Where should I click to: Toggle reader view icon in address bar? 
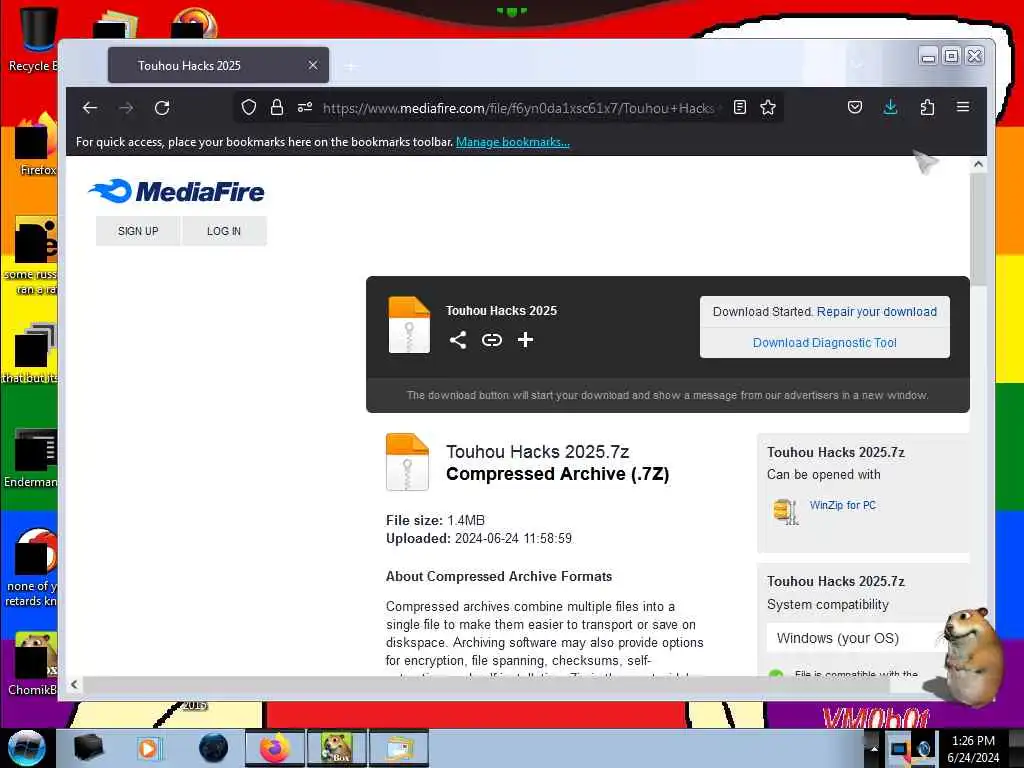coord(740,107)
